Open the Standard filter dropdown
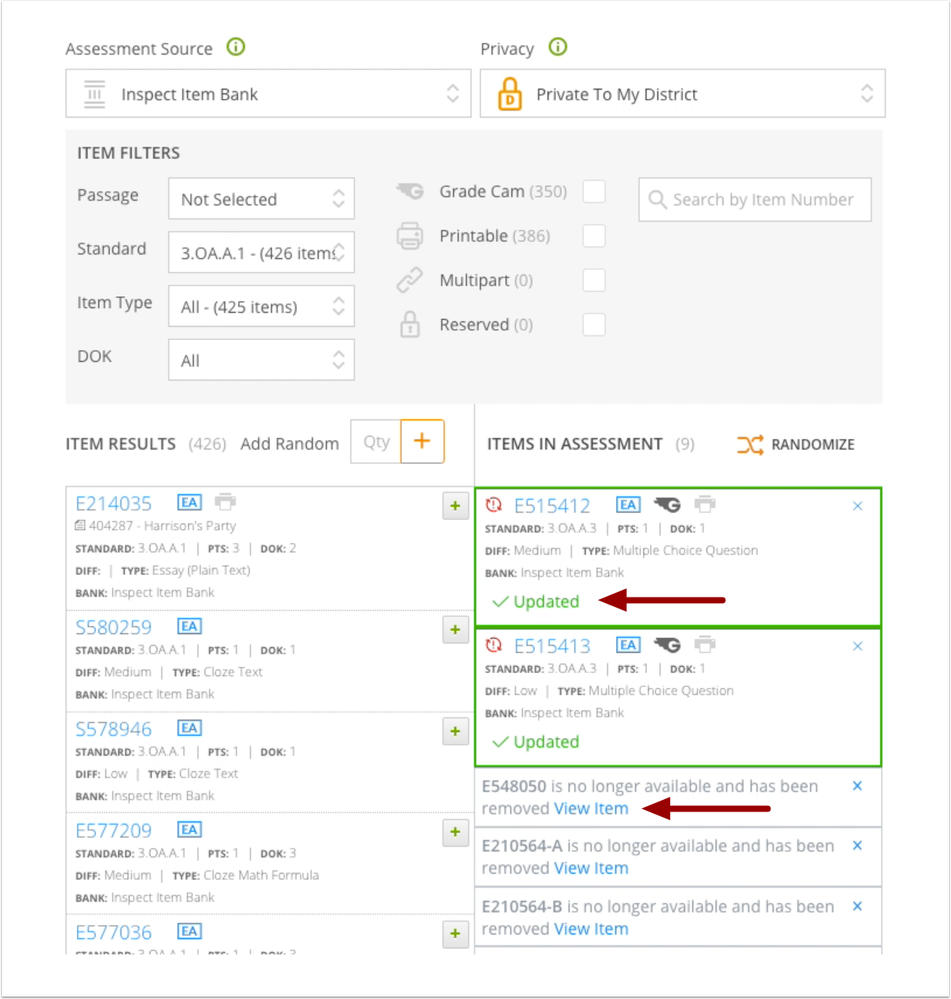Image resolution: width=951 pixels, height=999 pixels. click(x=261, y=253)
